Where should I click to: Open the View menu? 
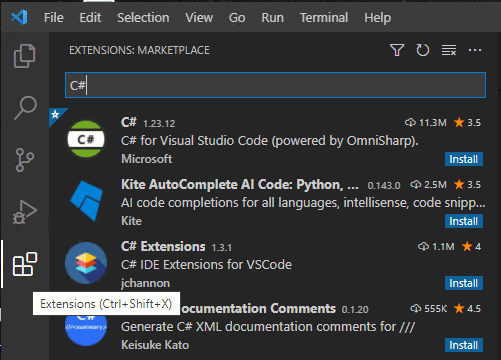coord(199,18)
